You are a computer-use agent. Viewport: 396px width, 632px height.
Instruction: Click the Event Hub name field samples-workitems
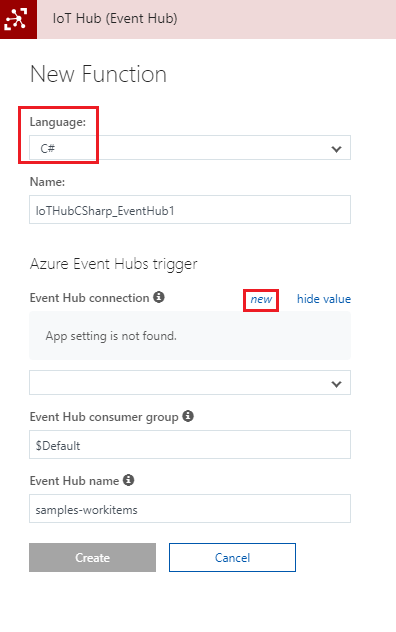click(x=190, y=509)
